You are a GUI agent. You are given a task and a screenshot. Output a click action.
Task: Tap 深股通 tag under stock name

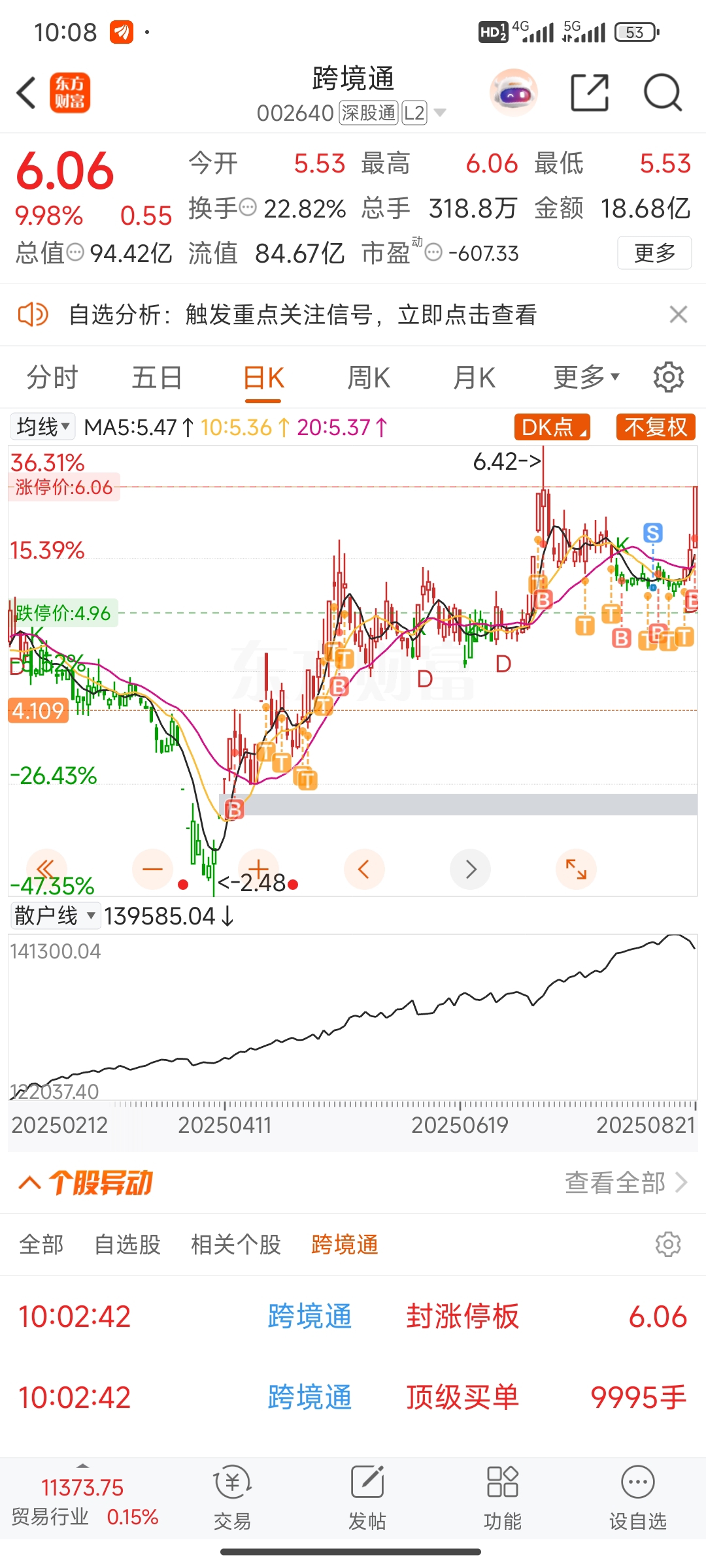pyautogui.click(x=369, y=113)
